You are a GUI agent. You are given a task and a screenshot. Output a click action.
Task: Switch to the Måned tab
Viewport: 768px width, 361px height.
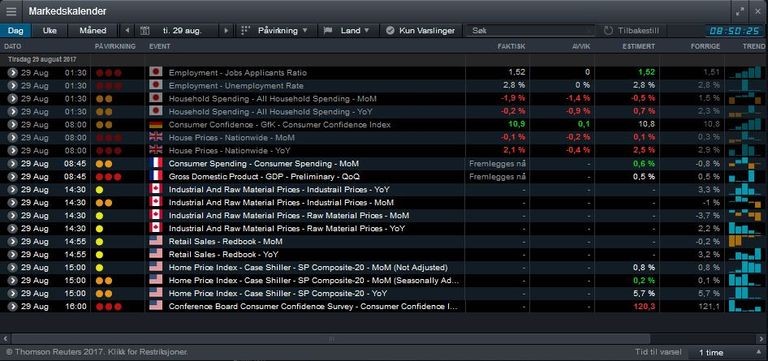[93, 30]
